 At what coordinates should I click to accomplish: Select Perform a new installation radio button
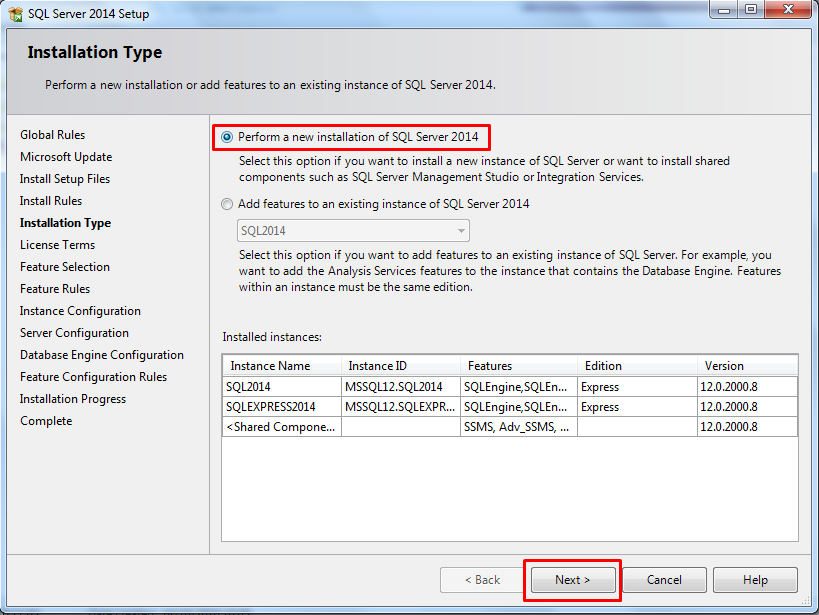(227, 137)
